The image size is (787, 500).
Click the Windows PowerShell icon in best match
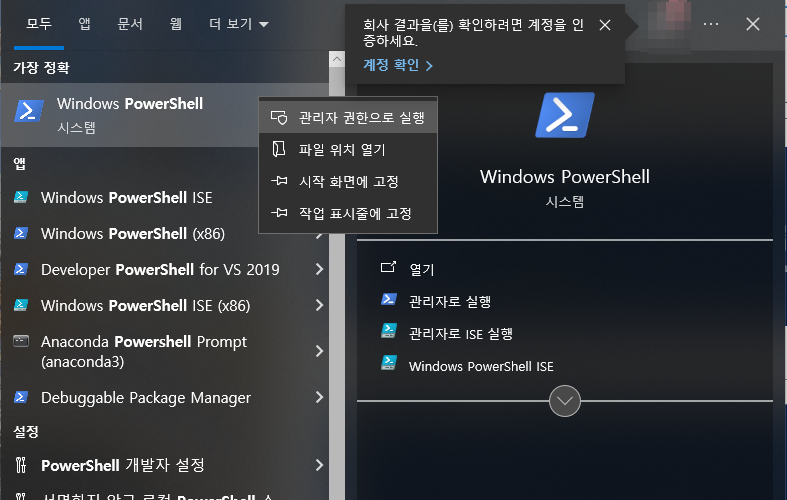pyautogui.click(x=29, y=111)
